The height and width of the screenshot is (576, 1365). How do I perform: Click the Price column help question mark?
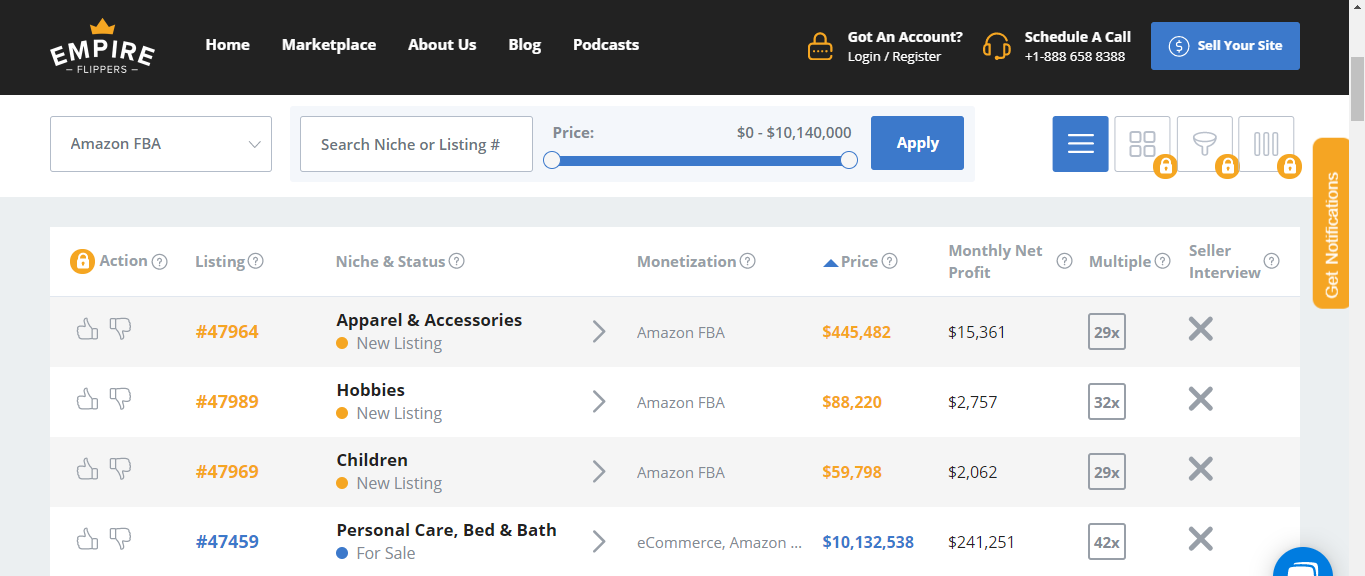[890, 261]
